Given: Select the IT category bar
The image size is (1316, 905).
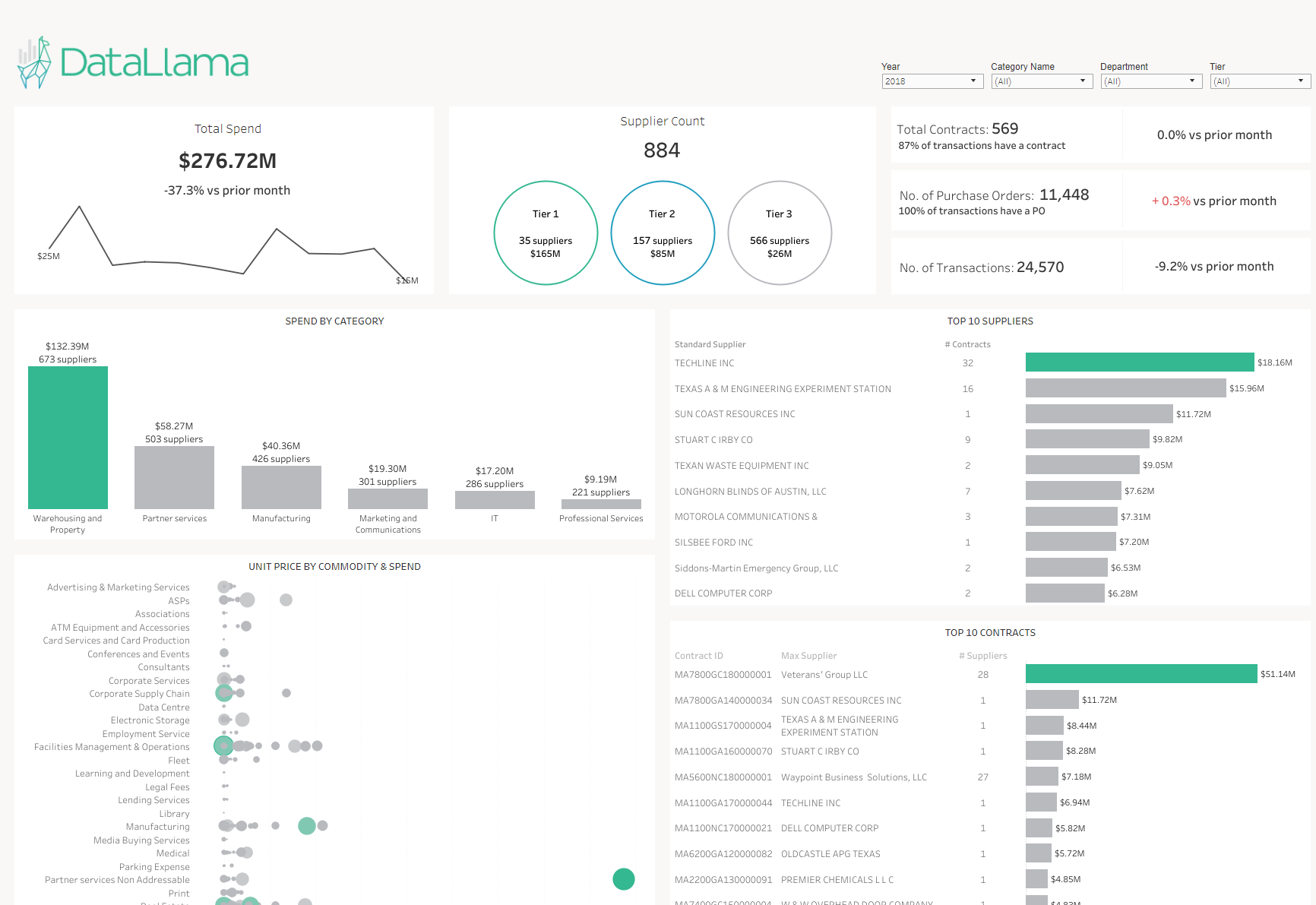Looking at the screenshot, I should (495, 500).
